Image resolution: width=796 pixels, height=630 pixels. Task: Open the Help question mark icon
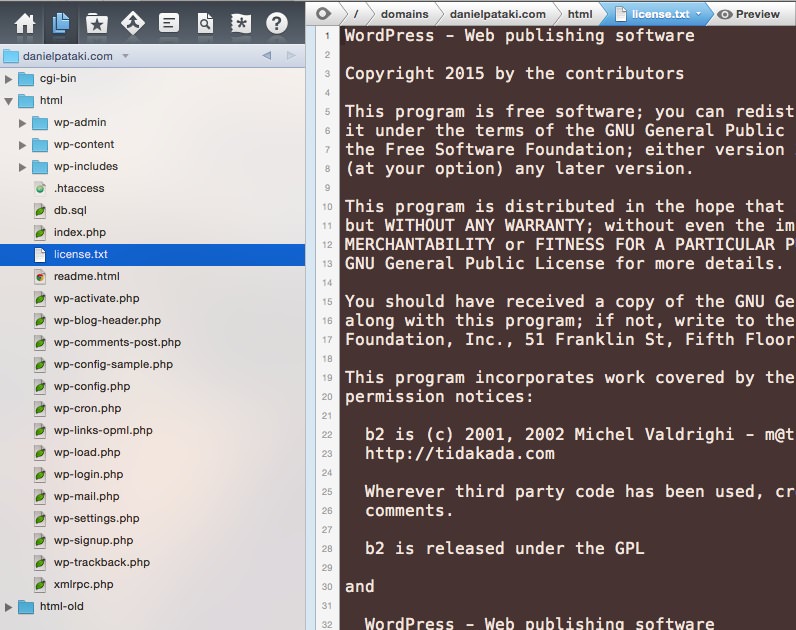277,23
